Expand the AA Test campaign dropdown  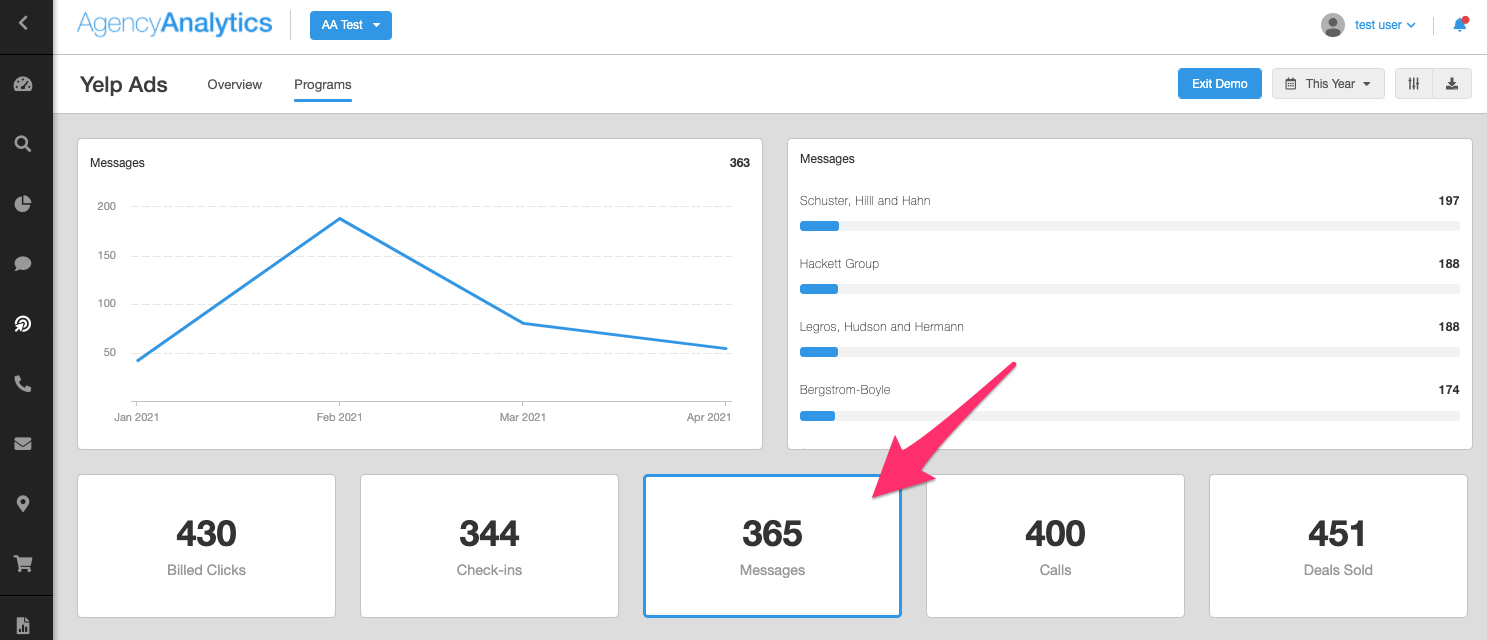(x=350, y=25)
